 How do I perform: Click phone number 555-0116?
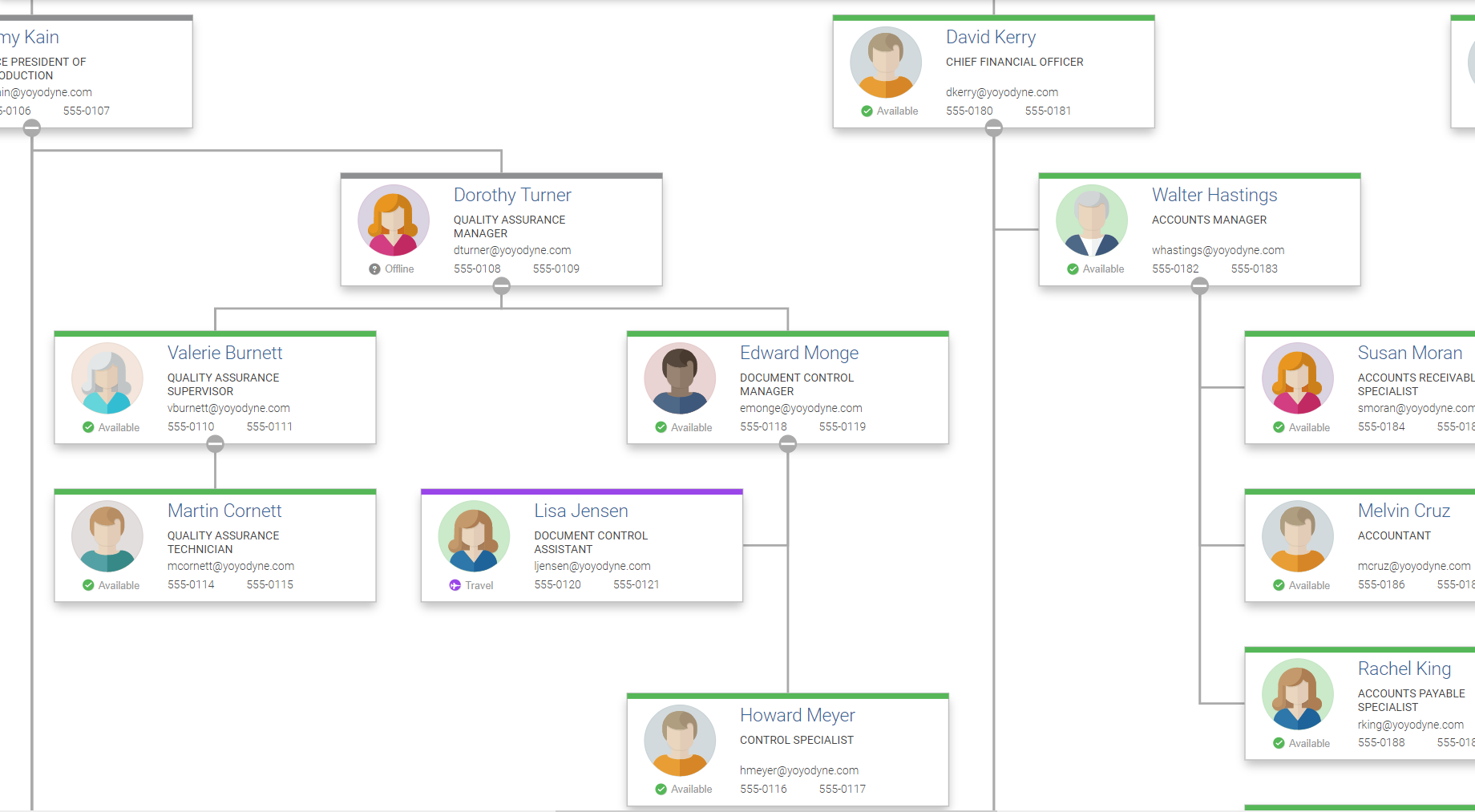763,789
